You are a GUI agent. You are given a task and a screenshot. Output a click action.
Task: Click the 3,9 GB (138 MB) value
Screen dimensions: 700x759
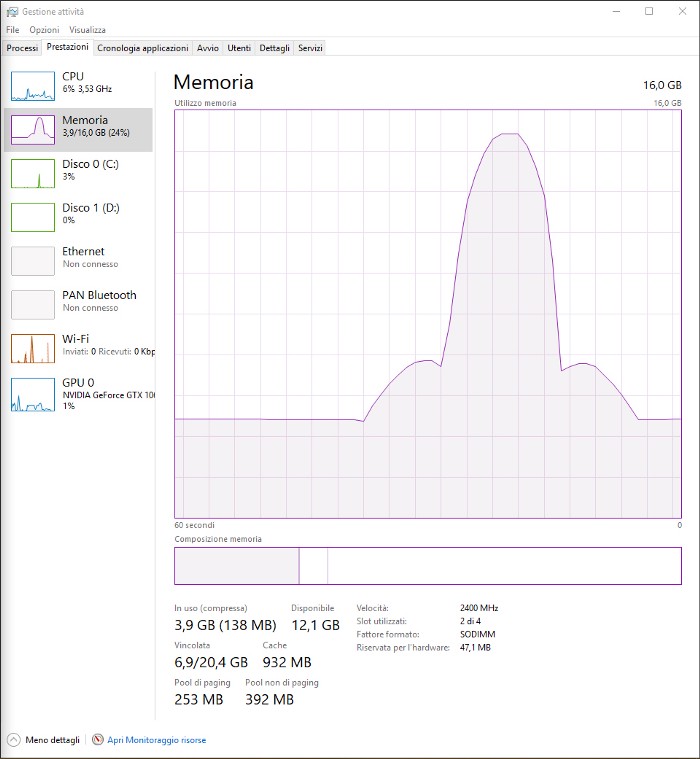[x=225, y=625]
